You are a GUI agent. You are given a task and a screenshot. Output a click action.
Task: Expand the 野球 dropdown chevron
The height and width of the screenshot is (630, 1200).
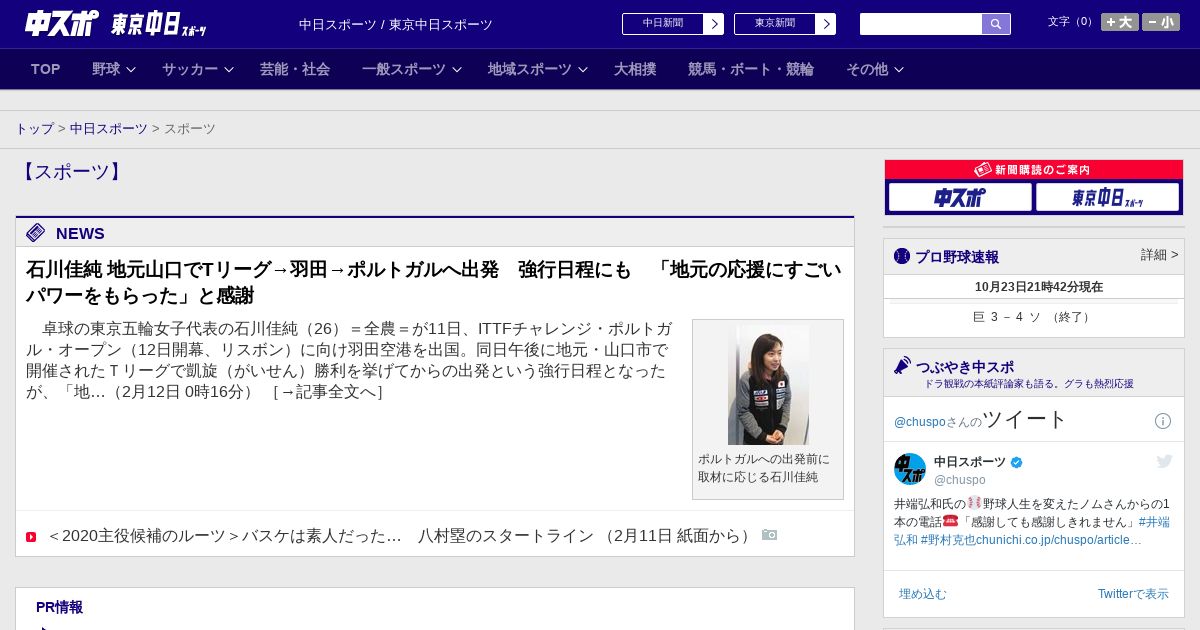[131, 70]
